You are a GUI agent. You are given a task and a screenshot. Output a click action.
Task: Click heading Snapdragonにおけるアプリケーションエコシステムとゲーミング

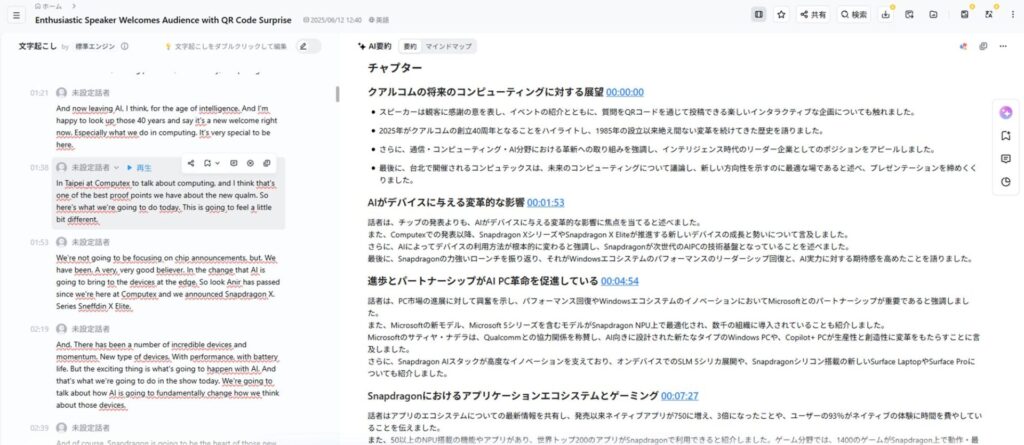pyautogui.click(x=513, y=396)
